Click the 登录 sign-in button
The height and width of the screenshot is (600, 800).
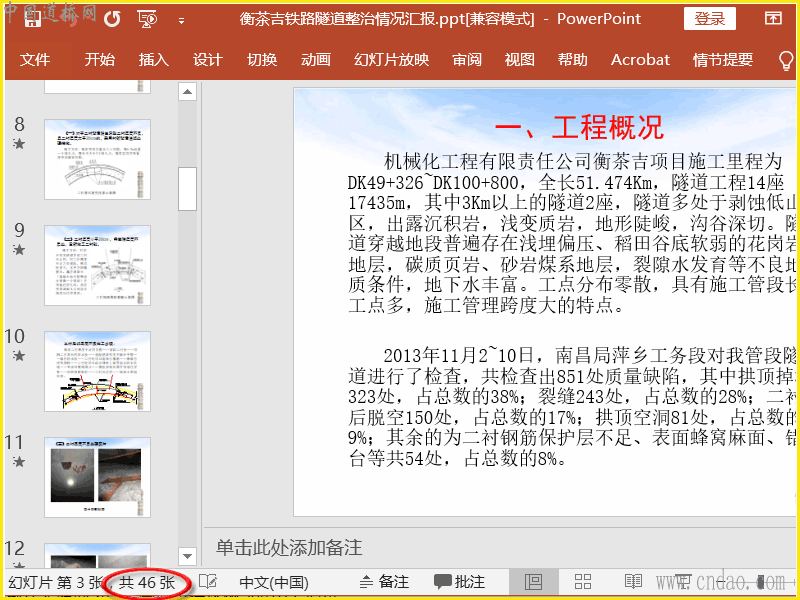coord(710,19)
